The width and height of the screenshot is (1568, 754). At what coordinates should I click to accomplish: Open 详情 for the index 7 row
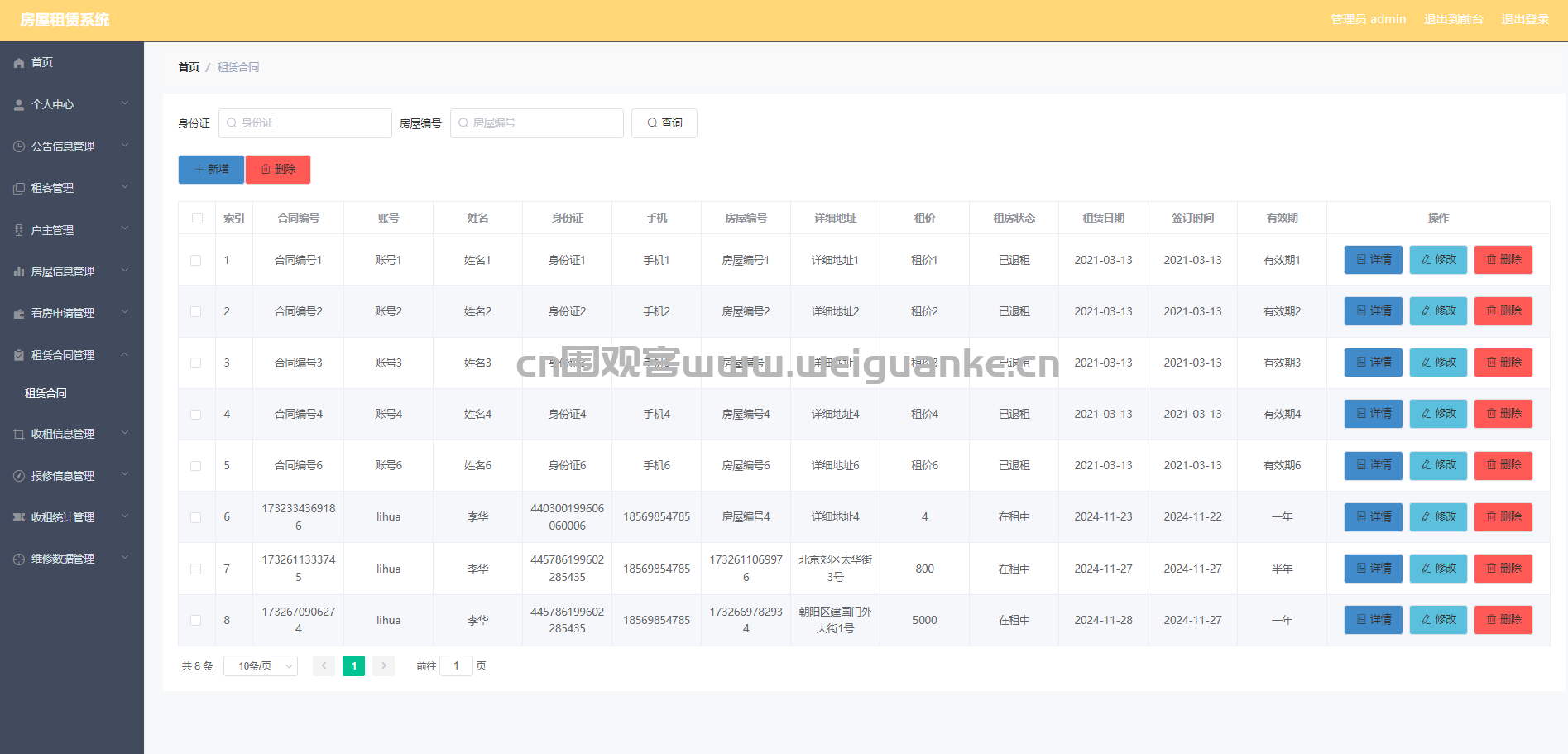1374,569
